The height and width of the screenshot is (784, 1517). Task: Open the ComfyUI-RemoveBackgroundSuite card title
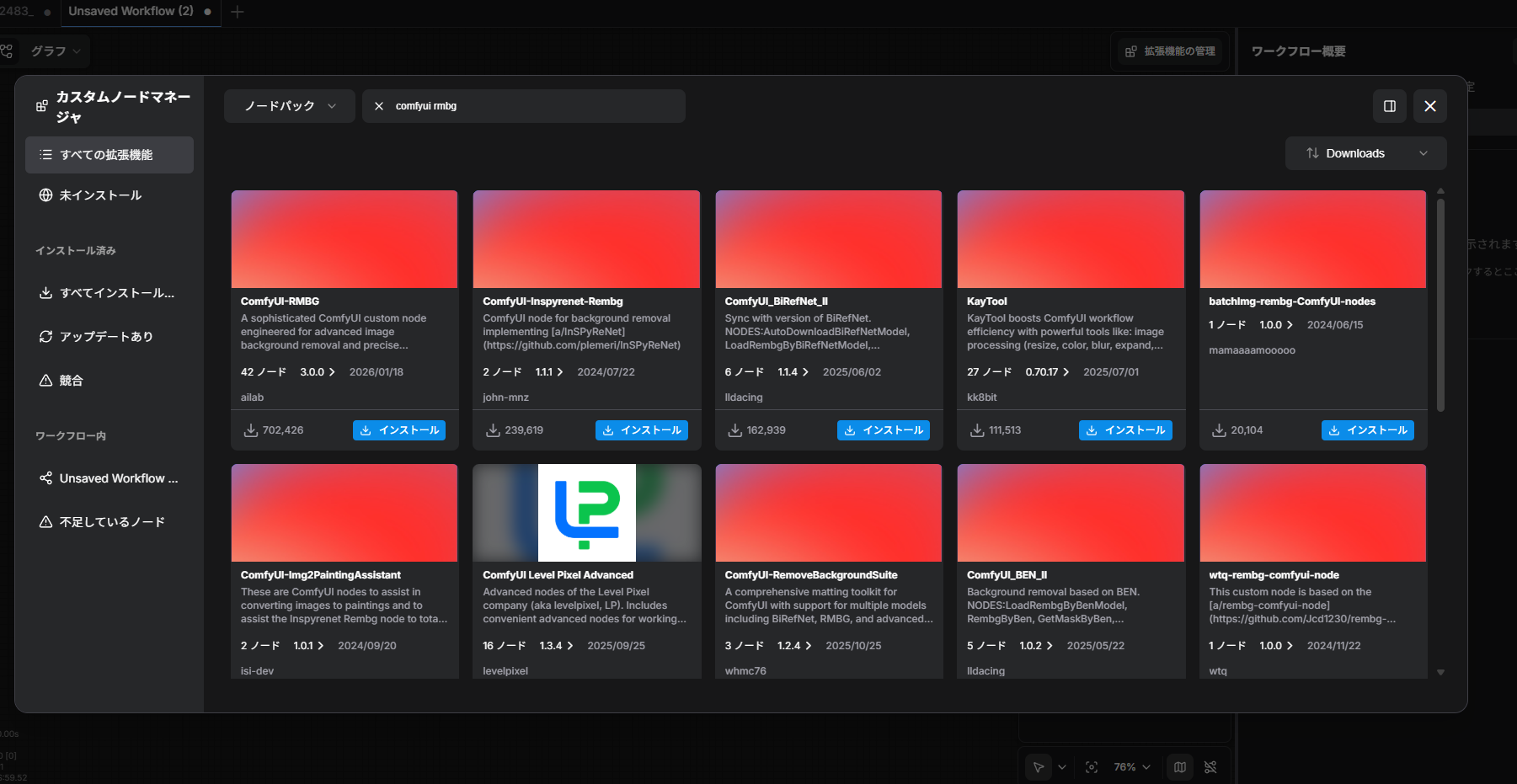click(811, 575)
